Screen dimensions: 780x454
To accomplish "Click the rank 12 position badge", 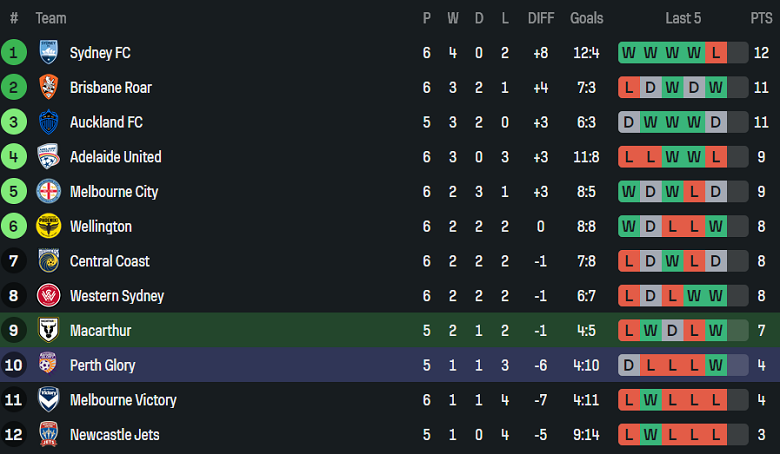I will point(14,434).
